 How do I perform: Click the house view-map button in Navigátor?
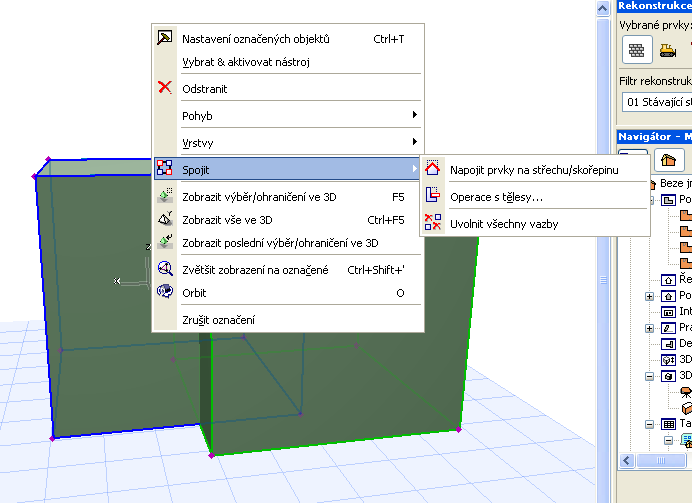coord(669,159)
